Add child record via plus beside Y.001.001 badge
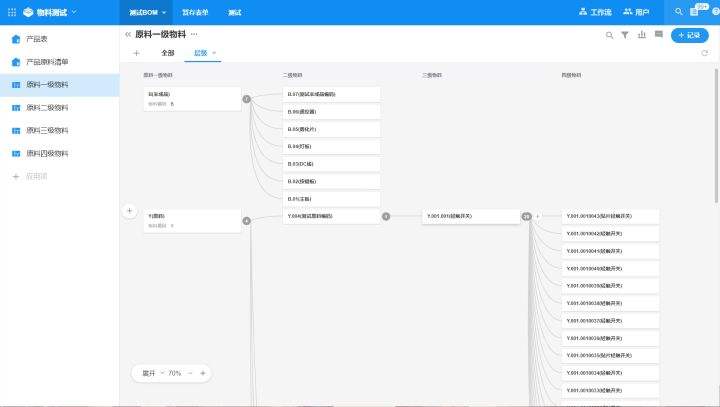The width and height of the screenshot is (720, 407). coord(538,216)
